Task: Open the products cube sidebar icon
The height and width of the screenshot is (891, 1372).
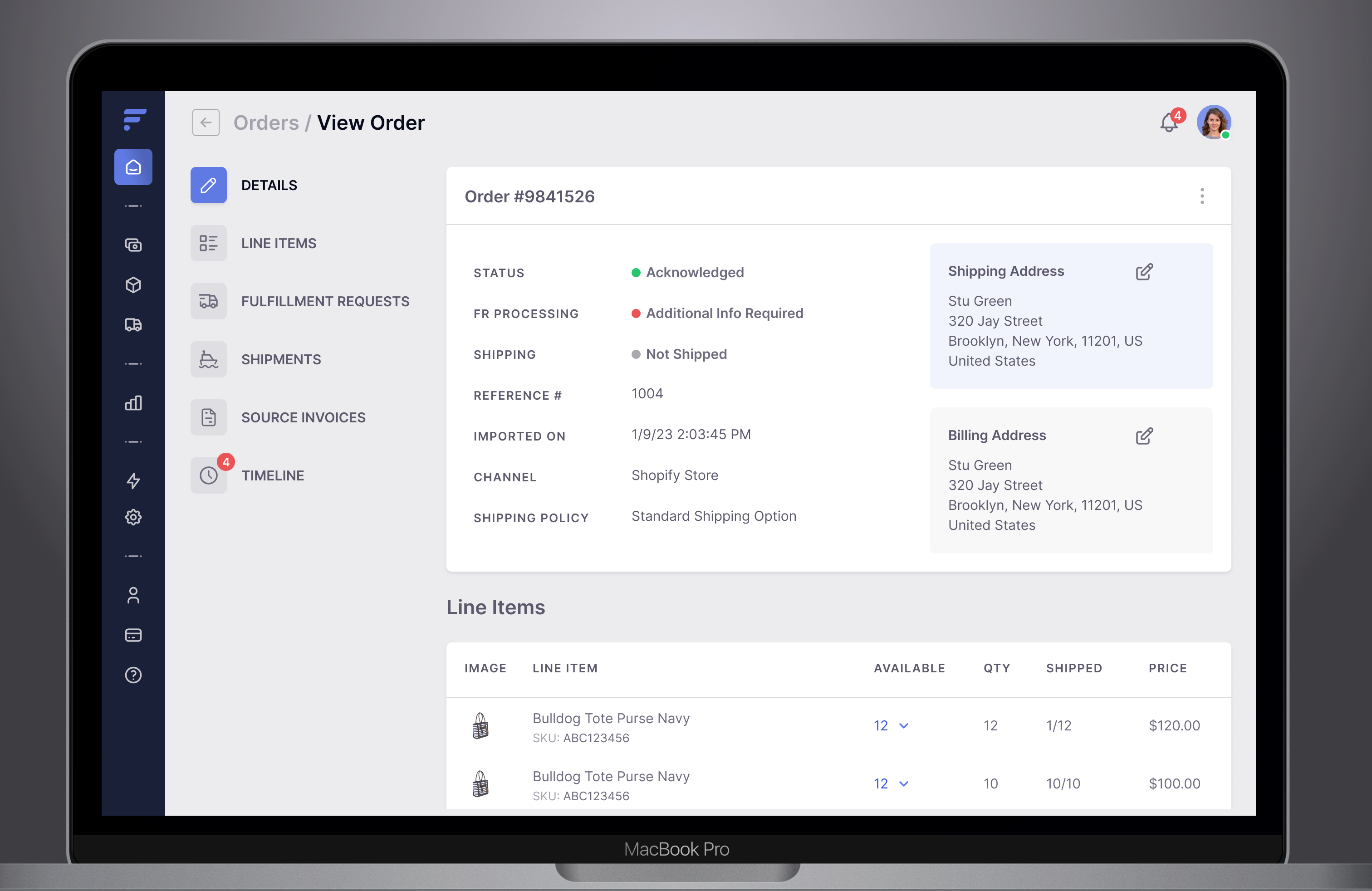Action: [x=133, y=285]
